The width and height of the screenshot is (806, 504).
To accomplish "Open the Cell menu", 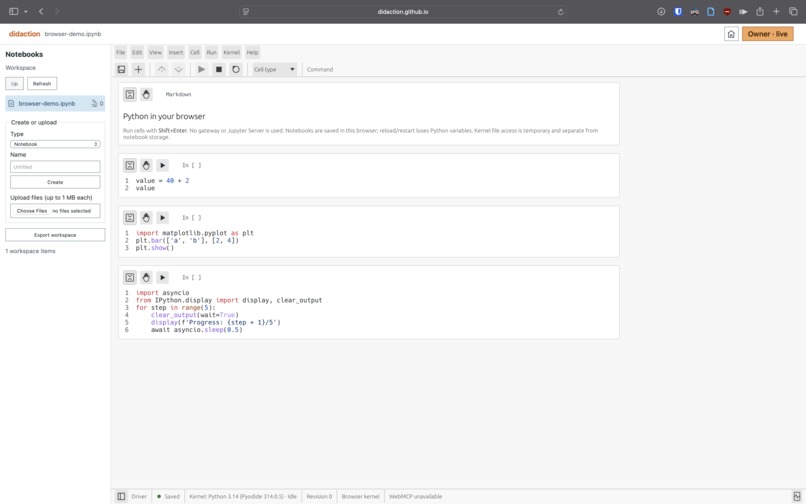I will coord(195,52).
